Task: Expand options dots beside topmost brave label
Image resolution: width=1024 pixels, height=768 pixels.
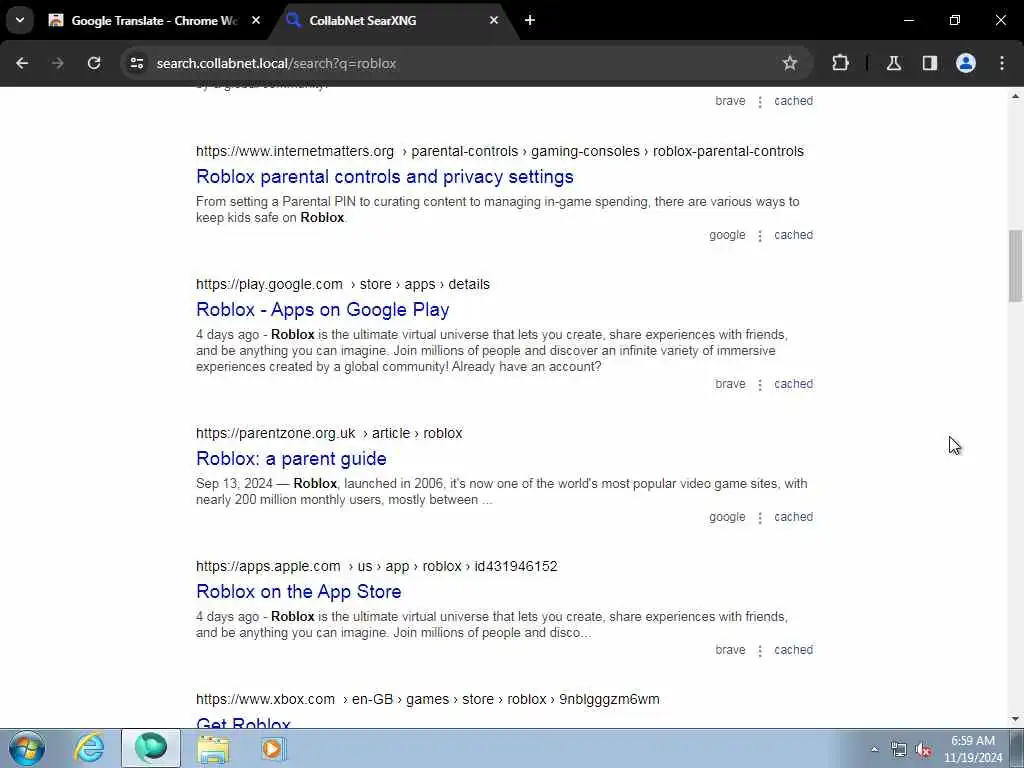Action: [x=760, y=102]
